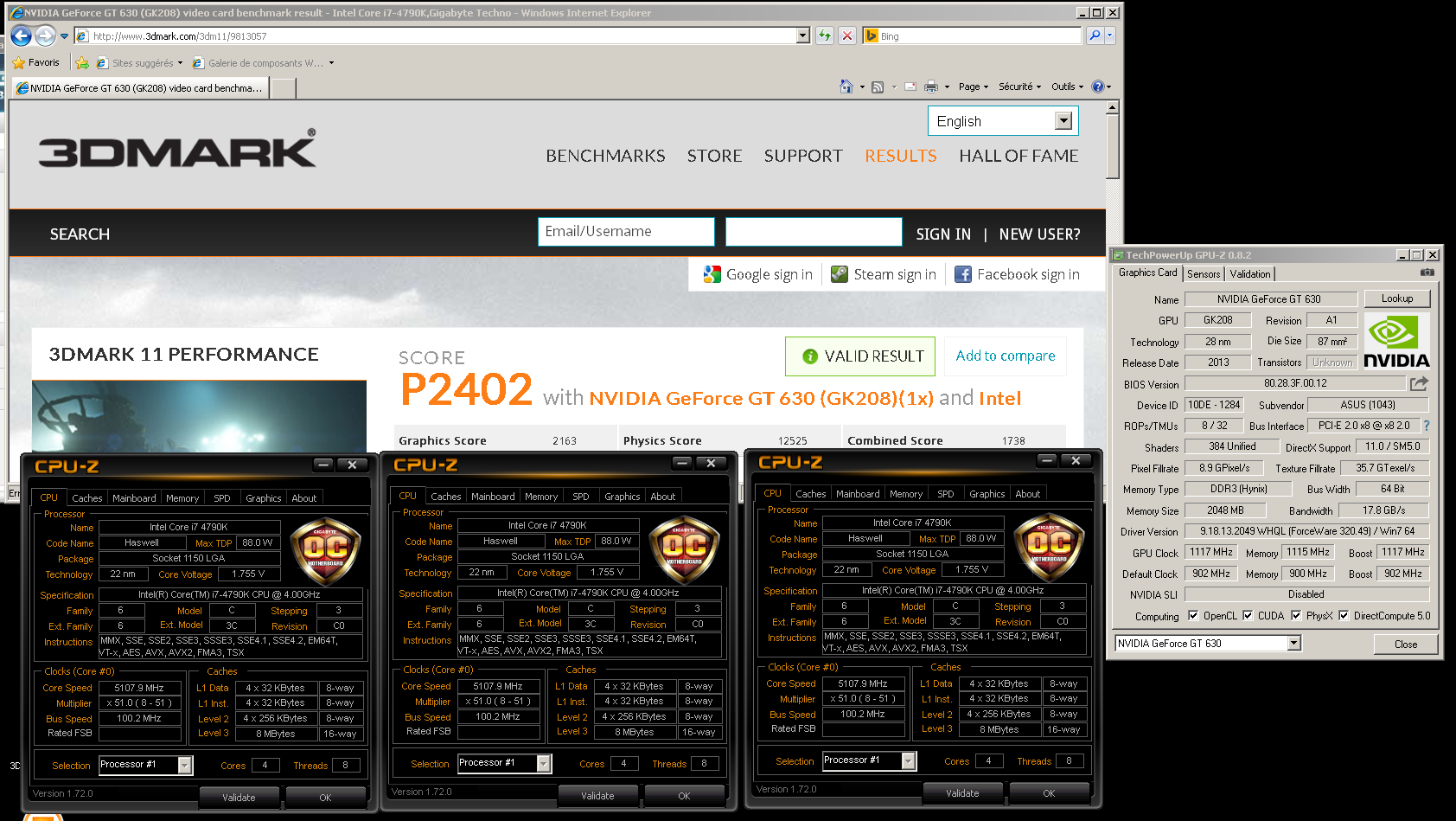Viewport: 1456px width, 821px height.
Task: Click the RSS feeds icon
Action: [x=878, y=87]
